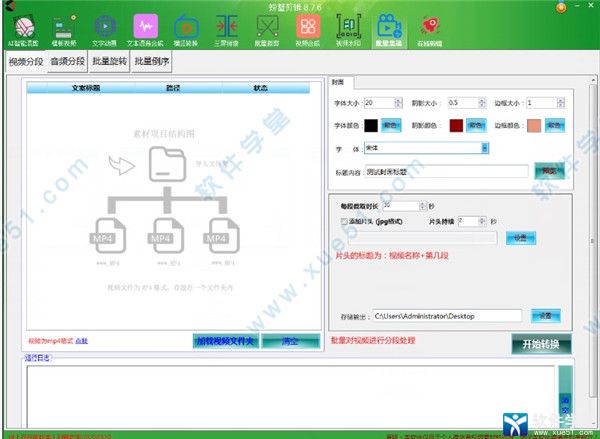Viewport: 600px width, 439px height.
Task: Increase 每段截取时长 seconds with up arrow
Action: pyautogui.click(x=423, y=204)
